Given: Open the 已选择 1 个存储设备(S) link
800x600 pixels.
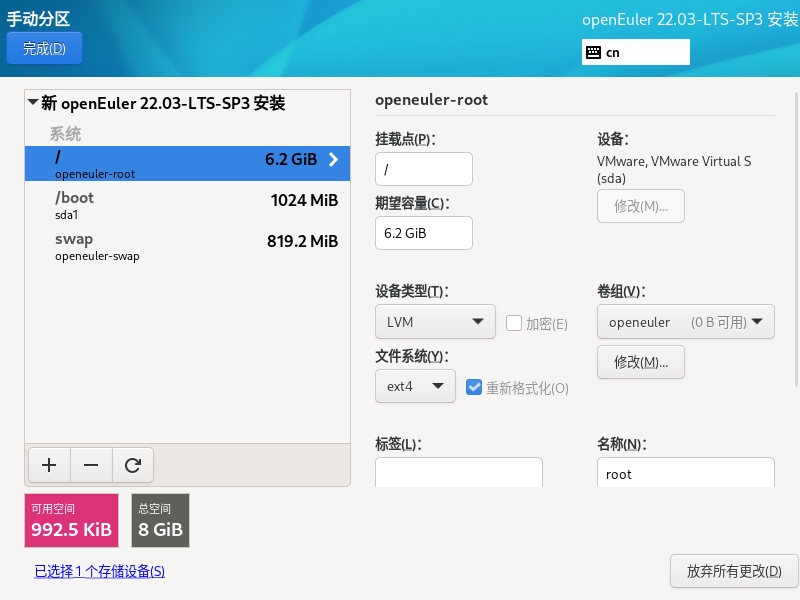Looking at the screenshot, I should coord(99,571).
